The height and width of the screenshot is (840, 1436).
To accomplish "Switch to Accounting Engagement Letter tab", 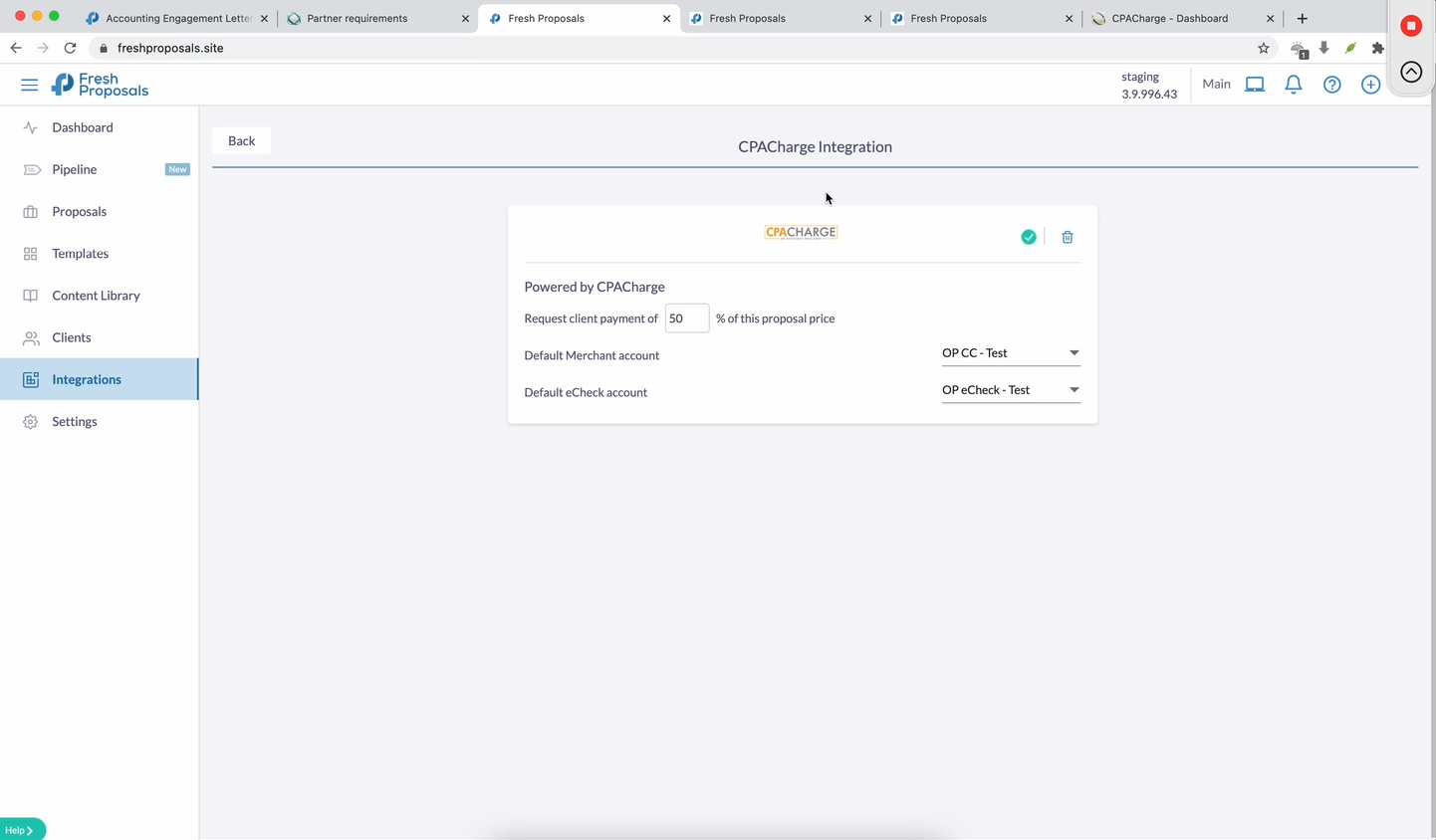I will (x=177, y=18).
